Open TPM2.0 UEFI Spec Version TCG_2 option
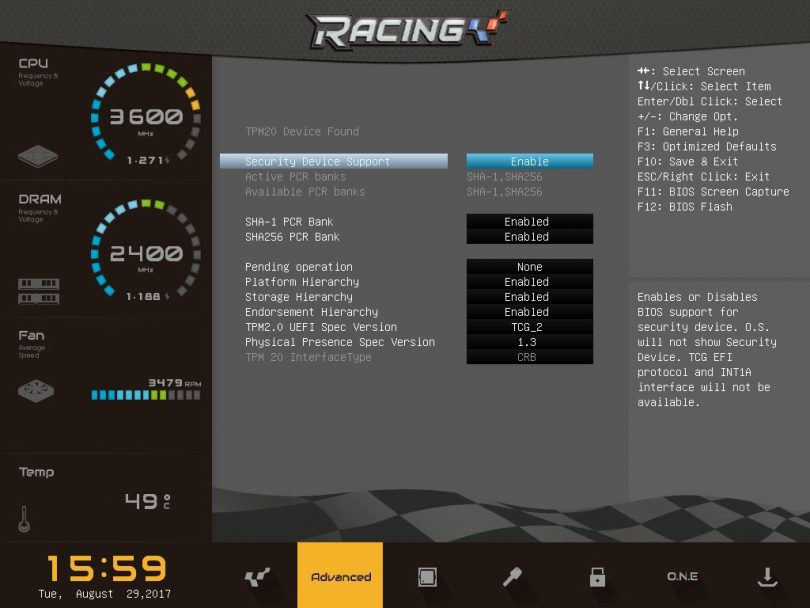The image size is (810, 608). point(529,327)
